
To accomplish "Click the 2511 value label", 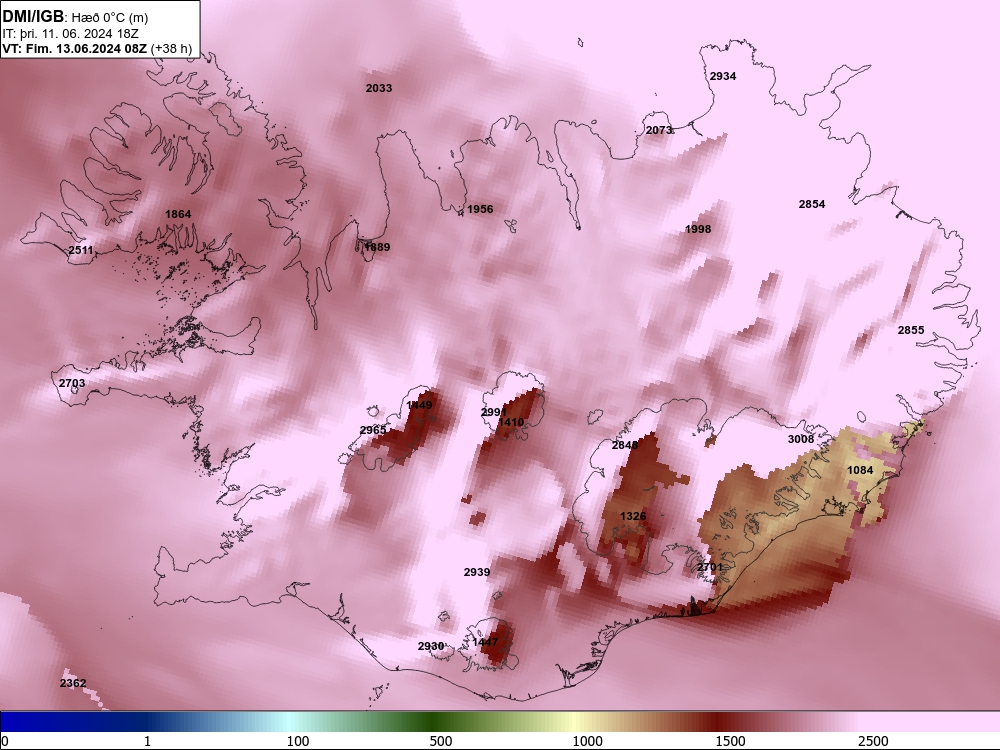I will click(81, 250).
